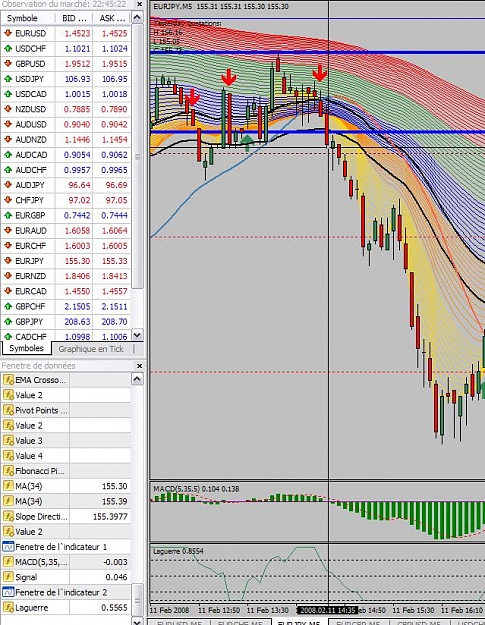Click the data window scroll-up arrow
Image resolution: width=485 pixels, height=625 pixels.
[x=137, y=379]
